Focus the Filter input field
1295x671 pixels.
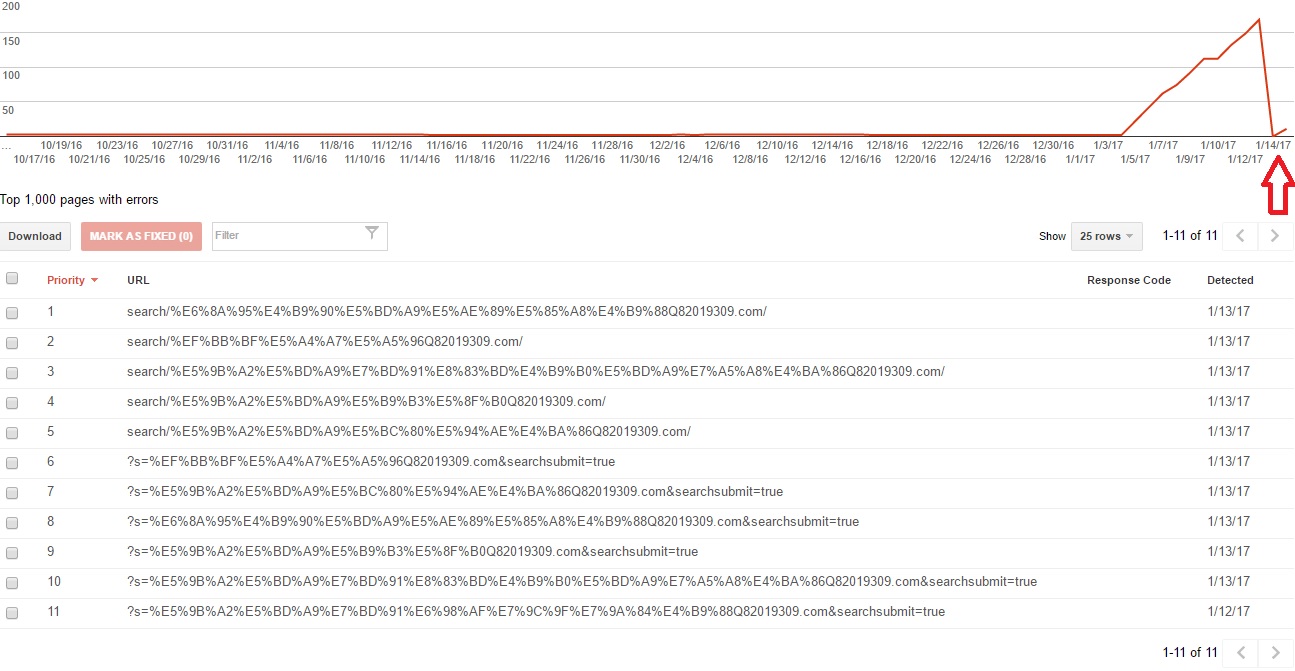299,236
